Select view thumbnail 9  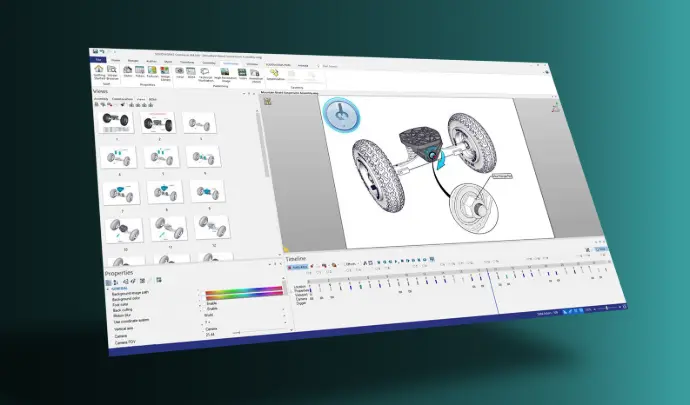[x=207, y=191]
